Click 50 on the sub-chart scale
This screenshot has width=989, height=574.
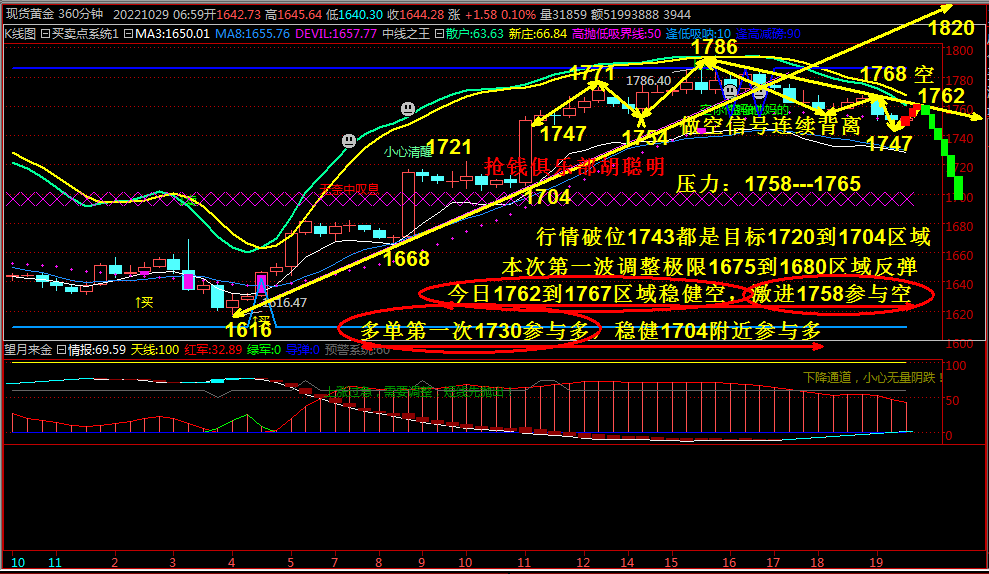pyautogui.click(x=952, y=401)
